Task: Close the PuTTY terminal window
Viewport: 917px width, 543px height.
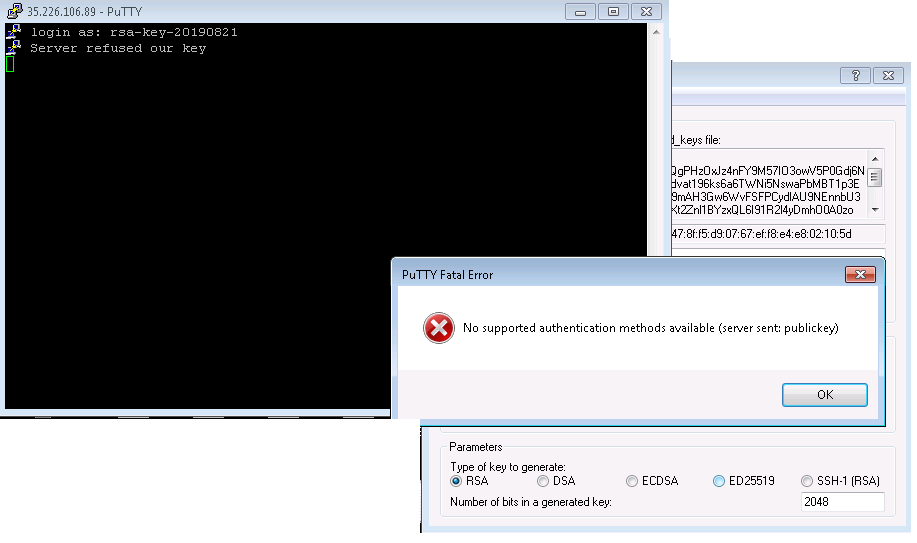Action: coord(646,12)
